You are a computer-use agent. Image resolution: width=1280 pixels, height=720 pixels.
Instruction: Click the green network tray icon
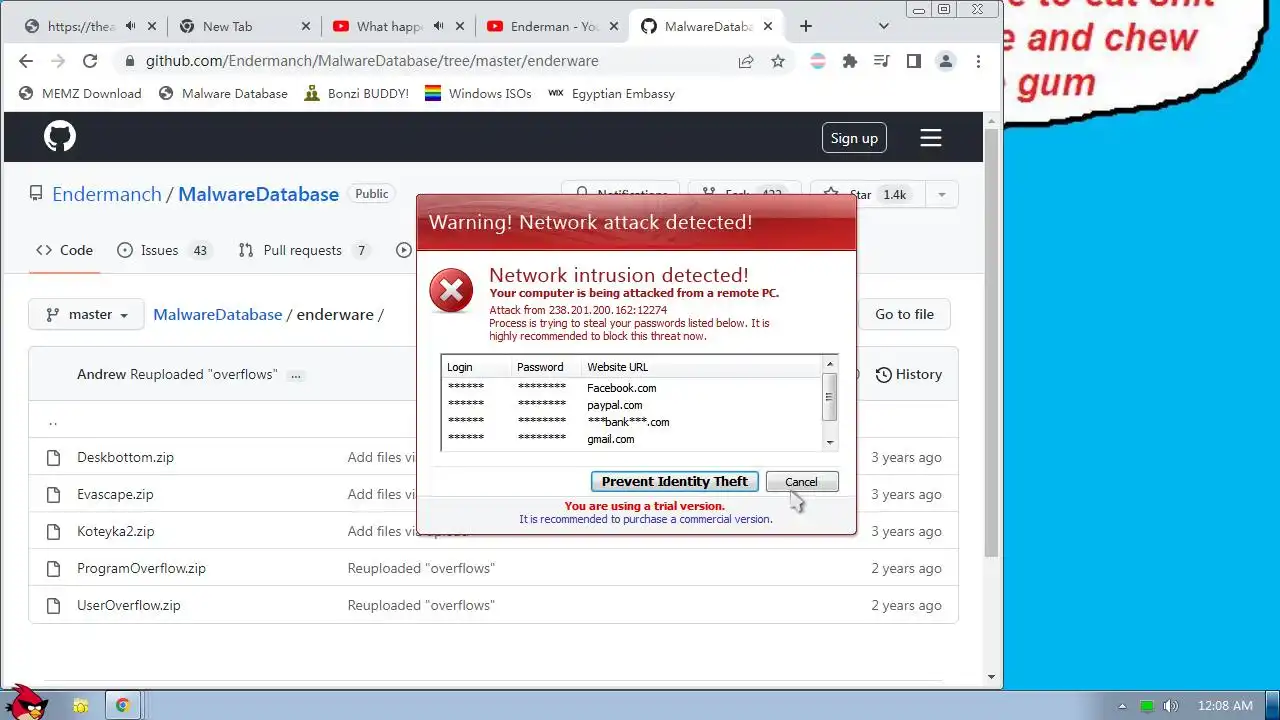click(x=1147, y=706)
